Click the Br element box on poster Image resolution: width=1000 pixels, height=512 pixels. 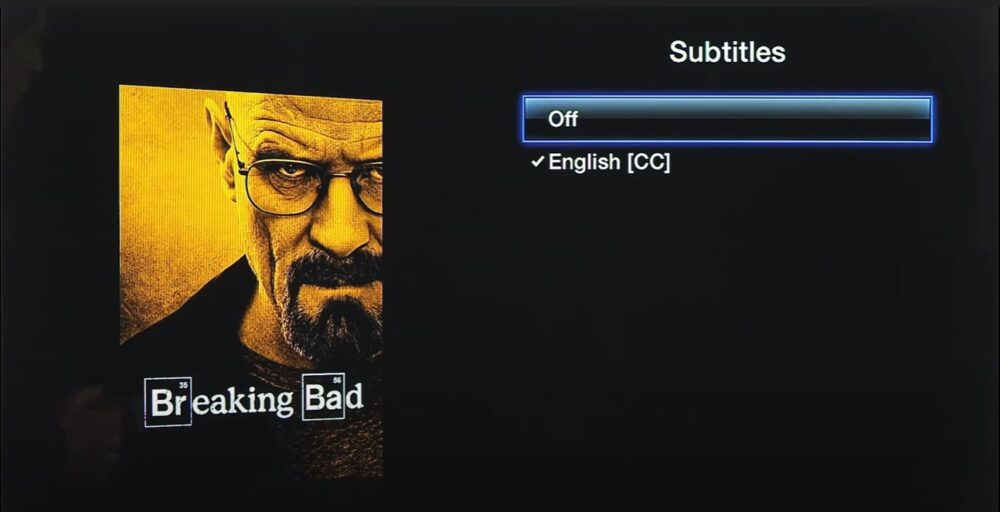168,402
